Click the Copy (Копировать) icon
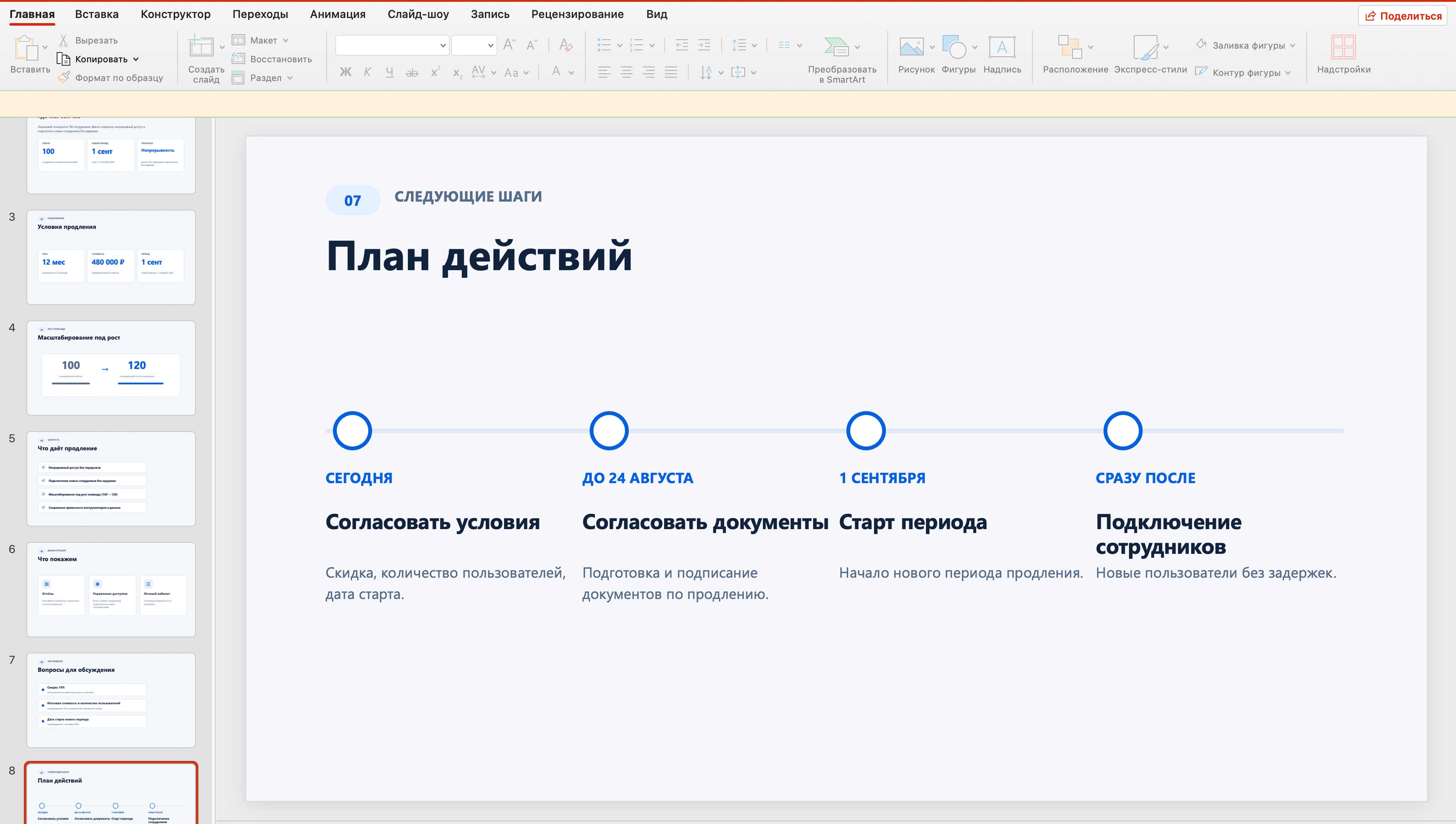 (63, 59)
